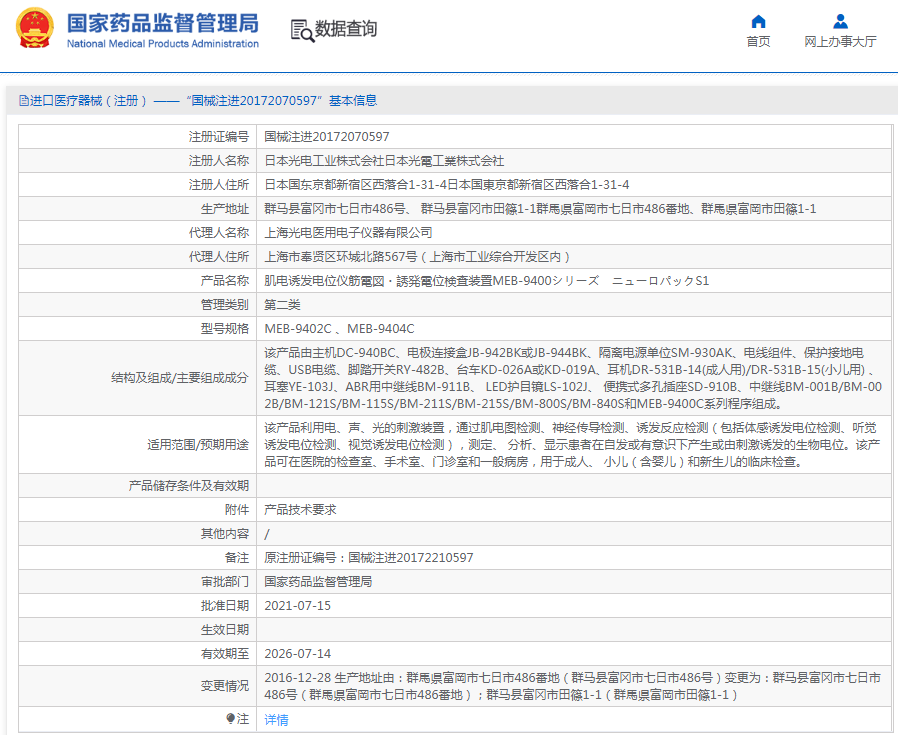Click the 首页 house icon
This screenshot has width=898, height=735.
(x=758, y=21)
